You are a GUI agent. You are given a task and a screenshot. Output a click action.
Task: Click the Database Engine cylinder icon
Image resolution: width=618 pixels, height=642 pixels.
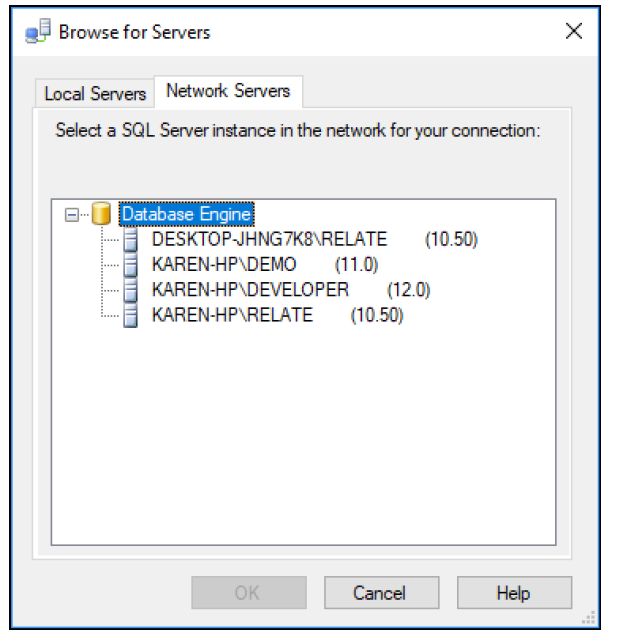coord(101,214)
